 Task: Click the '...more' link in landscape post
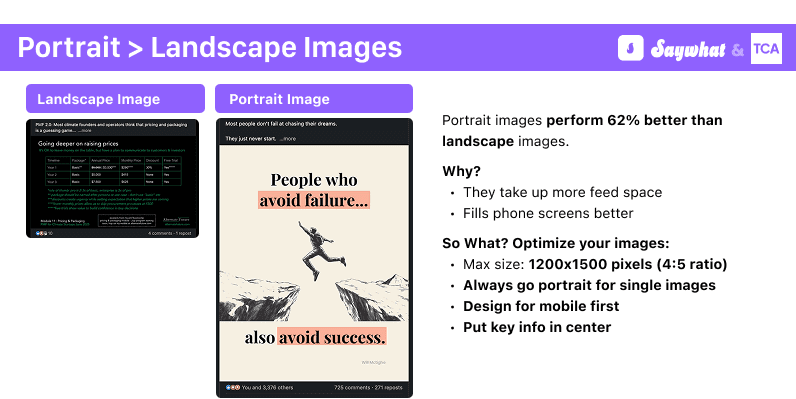pyautogui.click(x=85, y=130)
